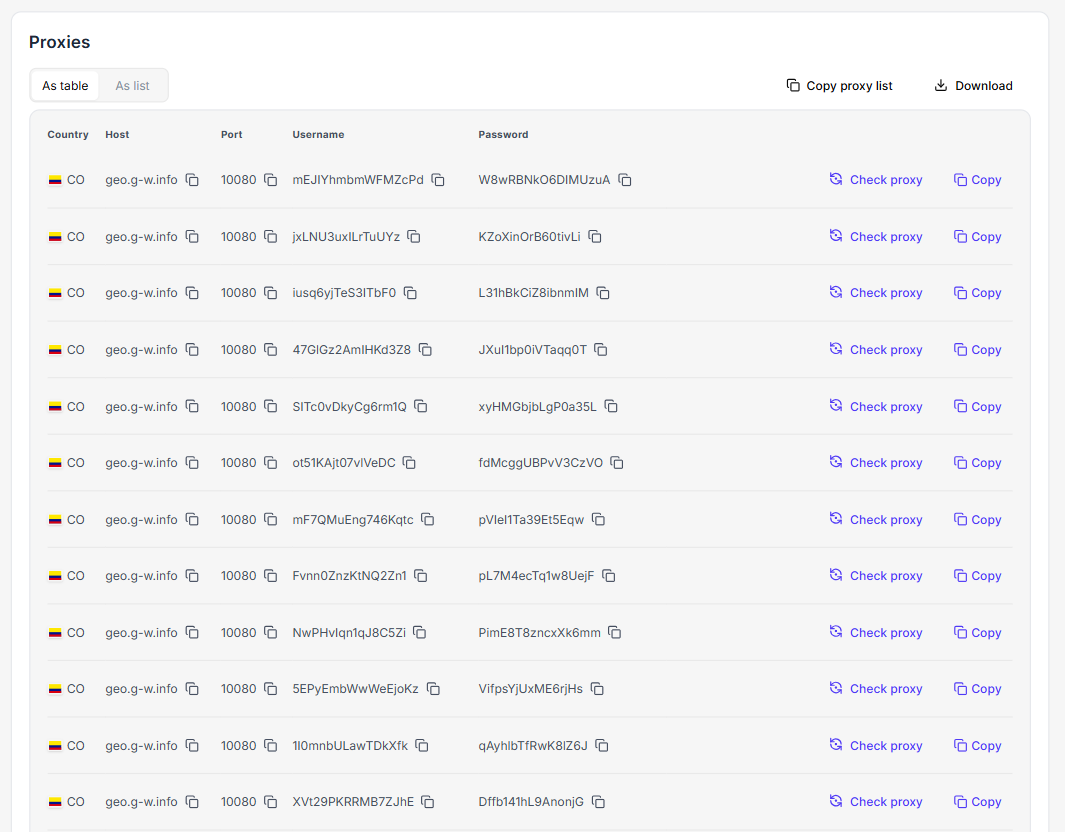The image size is (1065, 832).
Task: Copy username SlTc0vDkyCg6rm1Q icon
Action: (421, 407)
